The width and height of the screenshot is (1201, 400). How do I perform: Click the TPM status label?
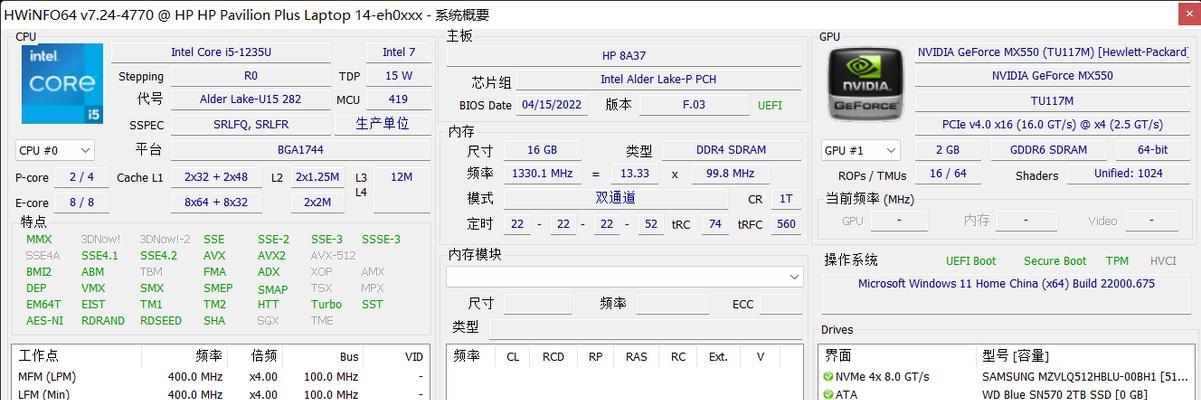point(1117,261)
